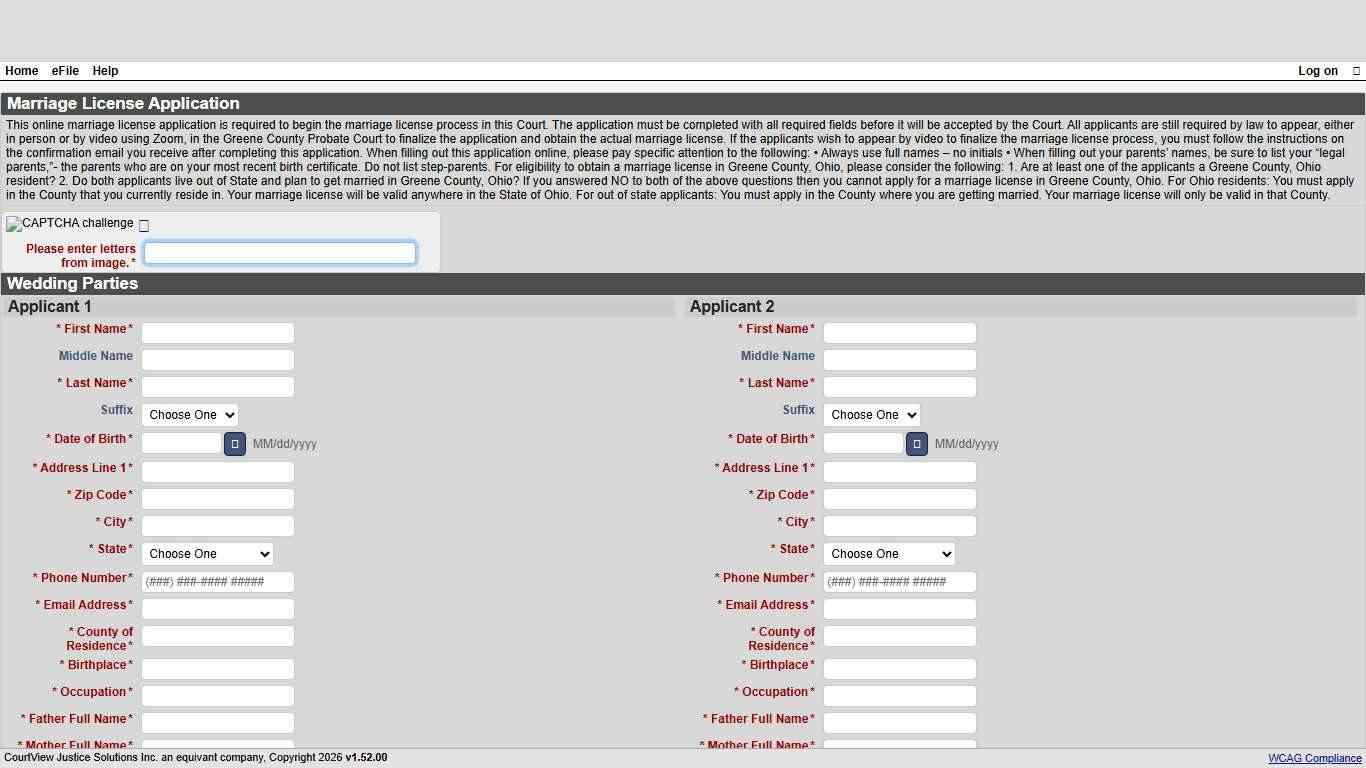Select Applicant 2 Email Address field
The image size is (1366, 768).
899,608
